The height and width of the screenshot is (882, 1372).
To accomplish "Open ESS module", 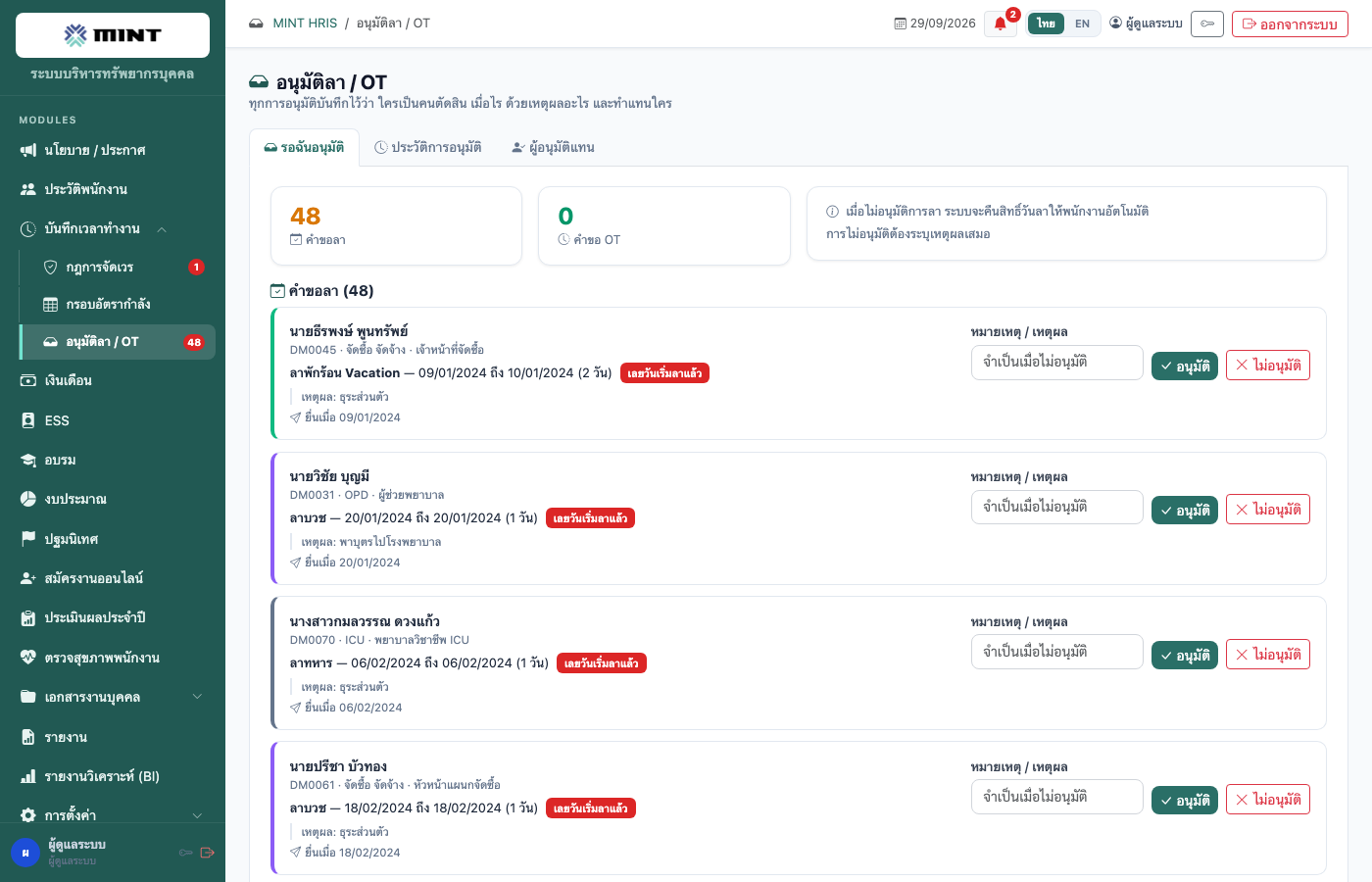I will pyautogui.click(x=113, y=420).
